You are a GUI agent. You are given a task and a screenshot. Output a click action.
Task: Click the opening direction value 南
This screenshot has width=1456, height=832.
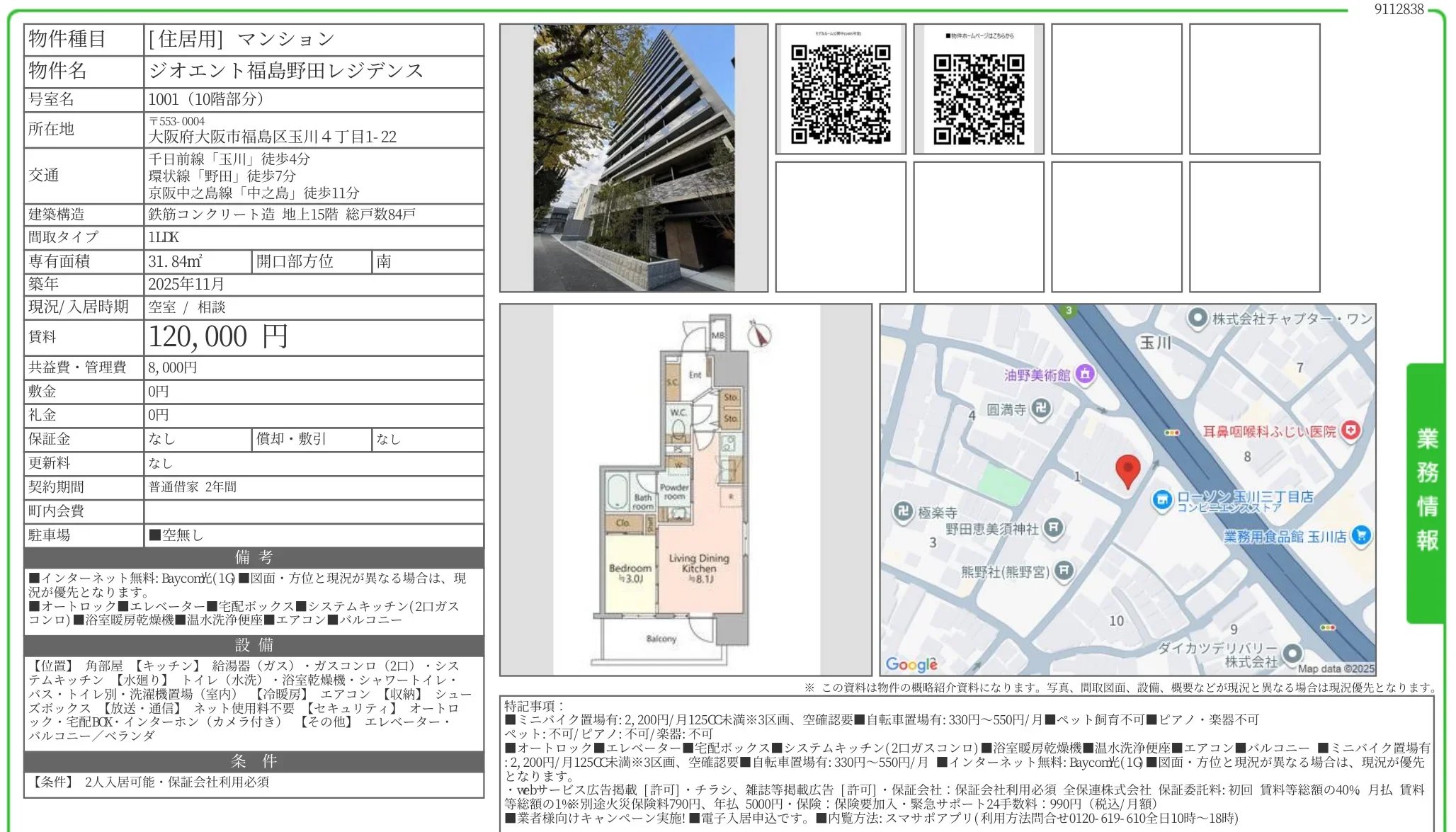pyautogui.click(x=384, y=261)
